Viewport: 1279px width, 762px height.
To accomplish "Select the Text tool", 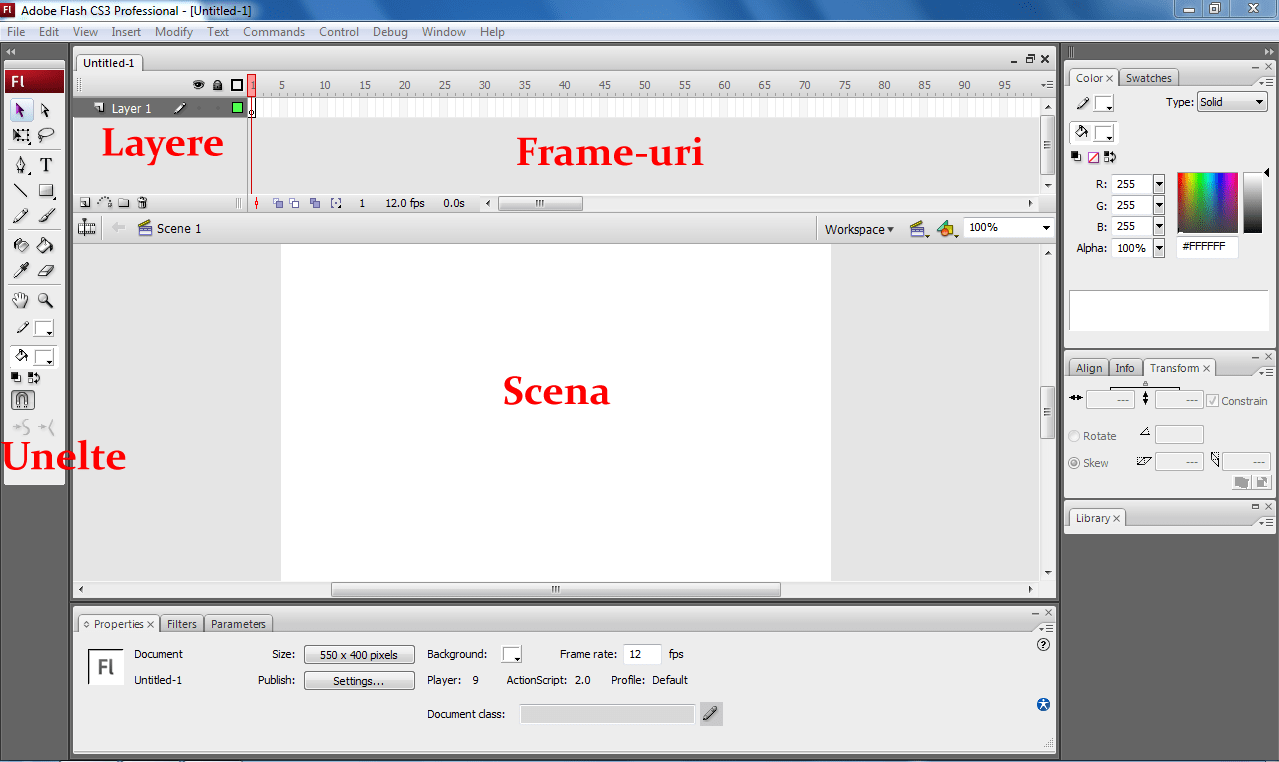I will tap(46, 164).
